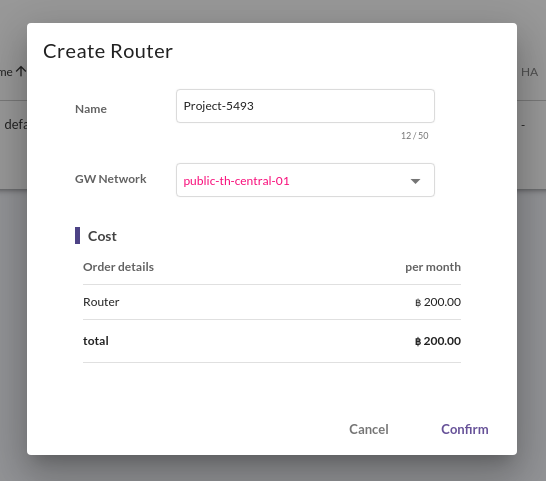The height and width of the screenshot is (481, 546).
Task: Open the GW Network dropdown arrow
Action: pyautogui.click(x=415, y=181)
